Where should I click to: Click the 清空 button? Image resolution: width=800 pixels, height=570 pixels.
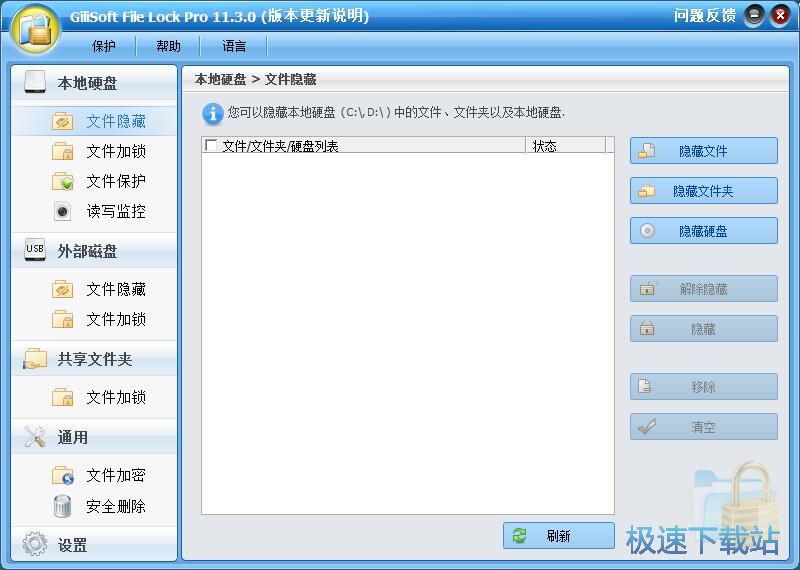pyautogui.click(x=704, y=427)
